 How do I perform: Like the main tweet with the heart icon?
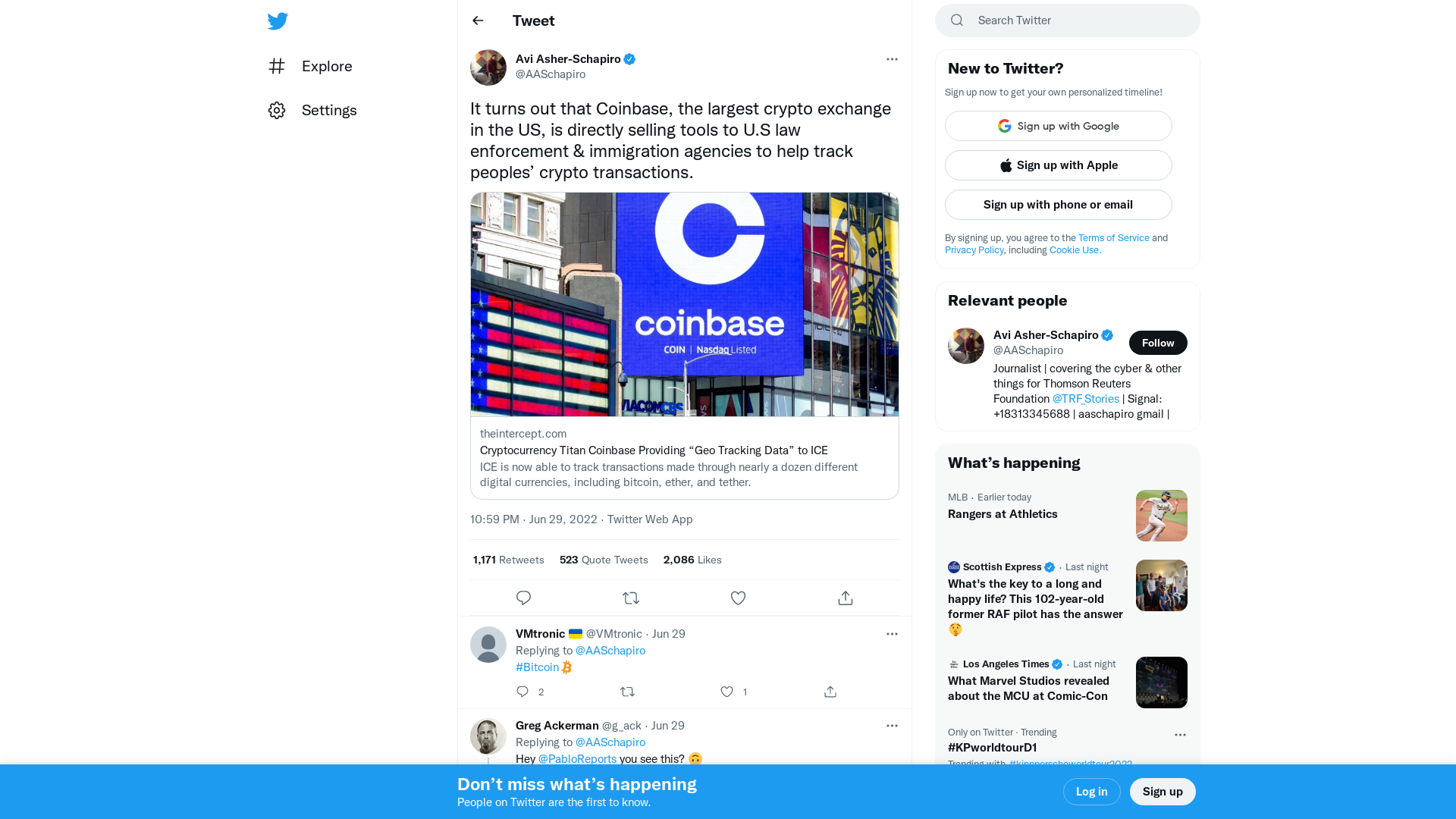point(738,598)
